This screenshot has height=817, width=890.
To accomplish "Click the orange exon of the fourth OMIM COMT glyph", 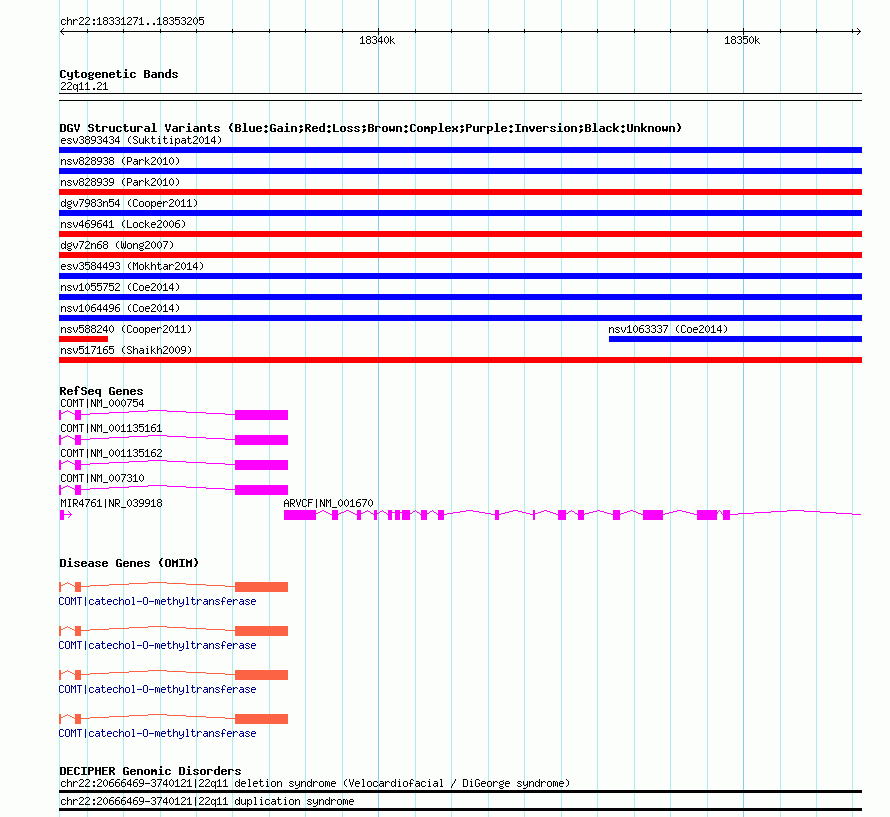I will 262,719.
